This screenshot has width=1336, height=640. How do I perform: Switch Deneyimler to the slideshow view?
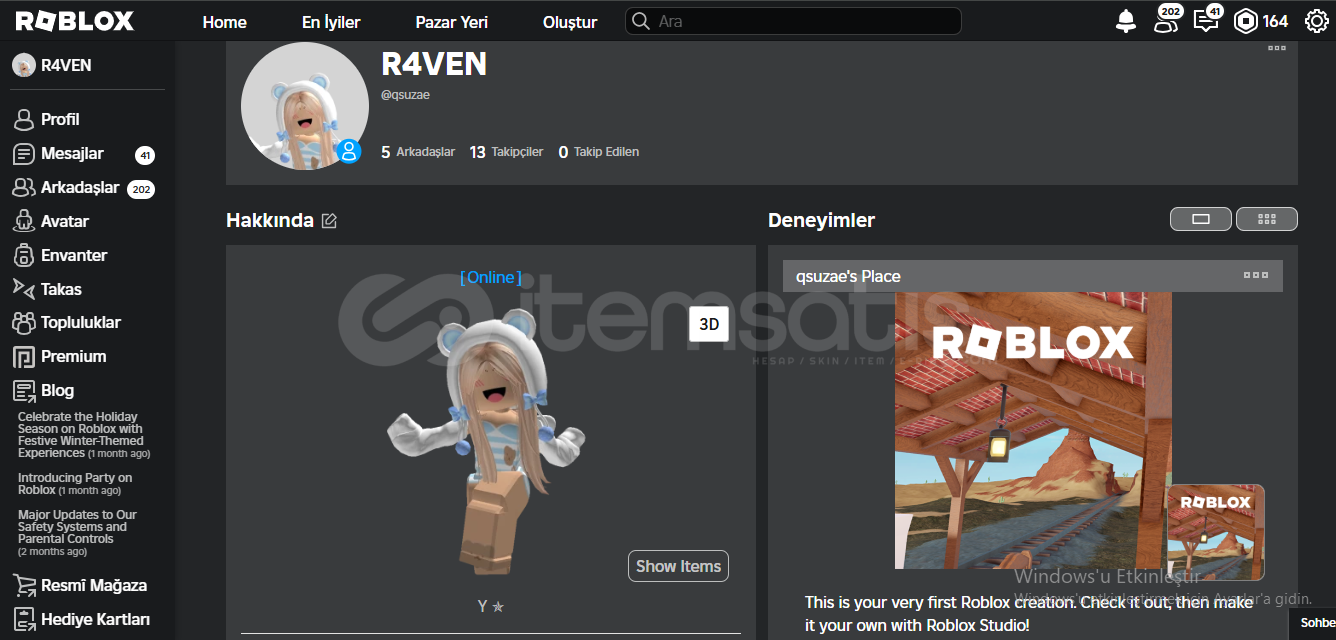[1202, 219]
